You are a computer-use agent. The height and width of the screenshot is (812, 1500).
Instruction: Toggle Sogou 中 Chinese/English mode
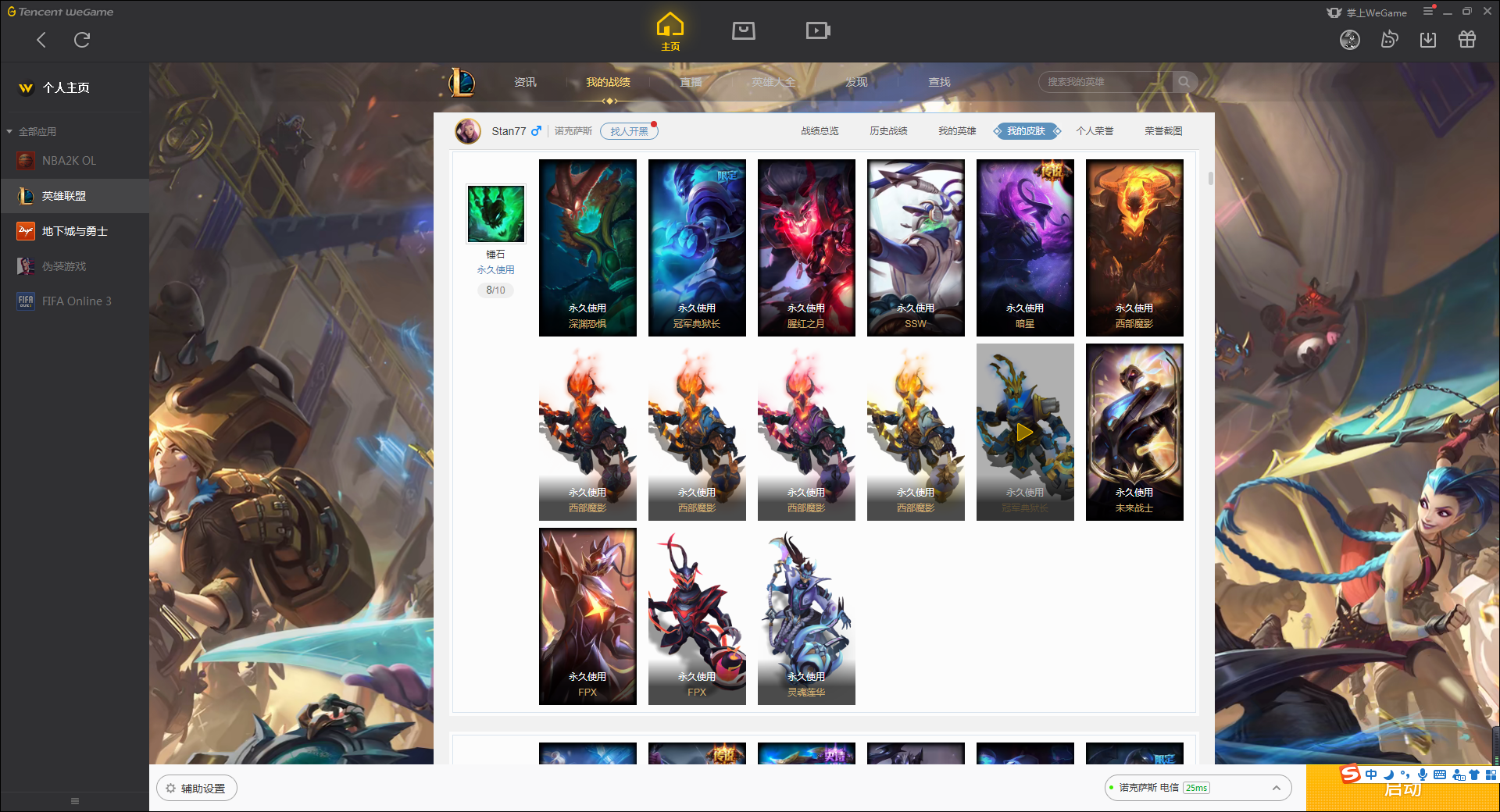coord(1371,775)
